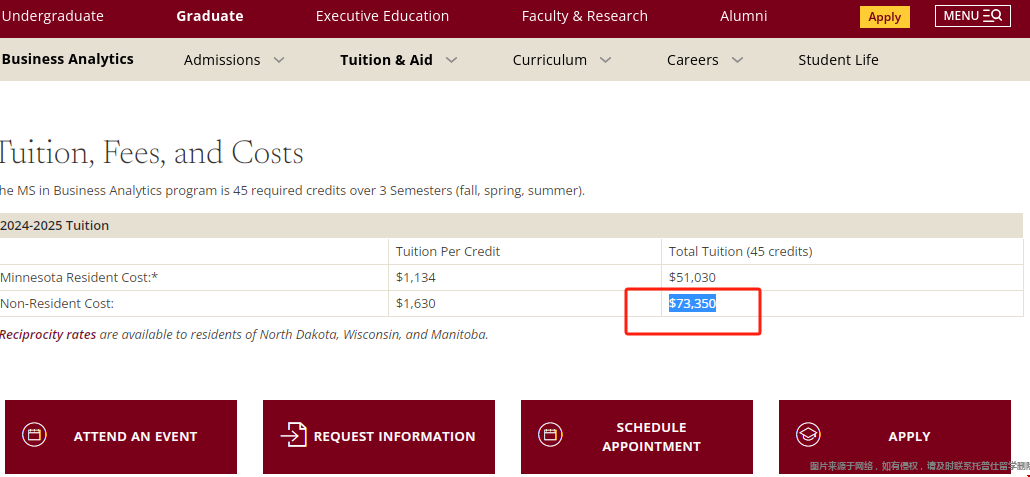
Task: Visit the Alumni navigation item
Action: 744,16
